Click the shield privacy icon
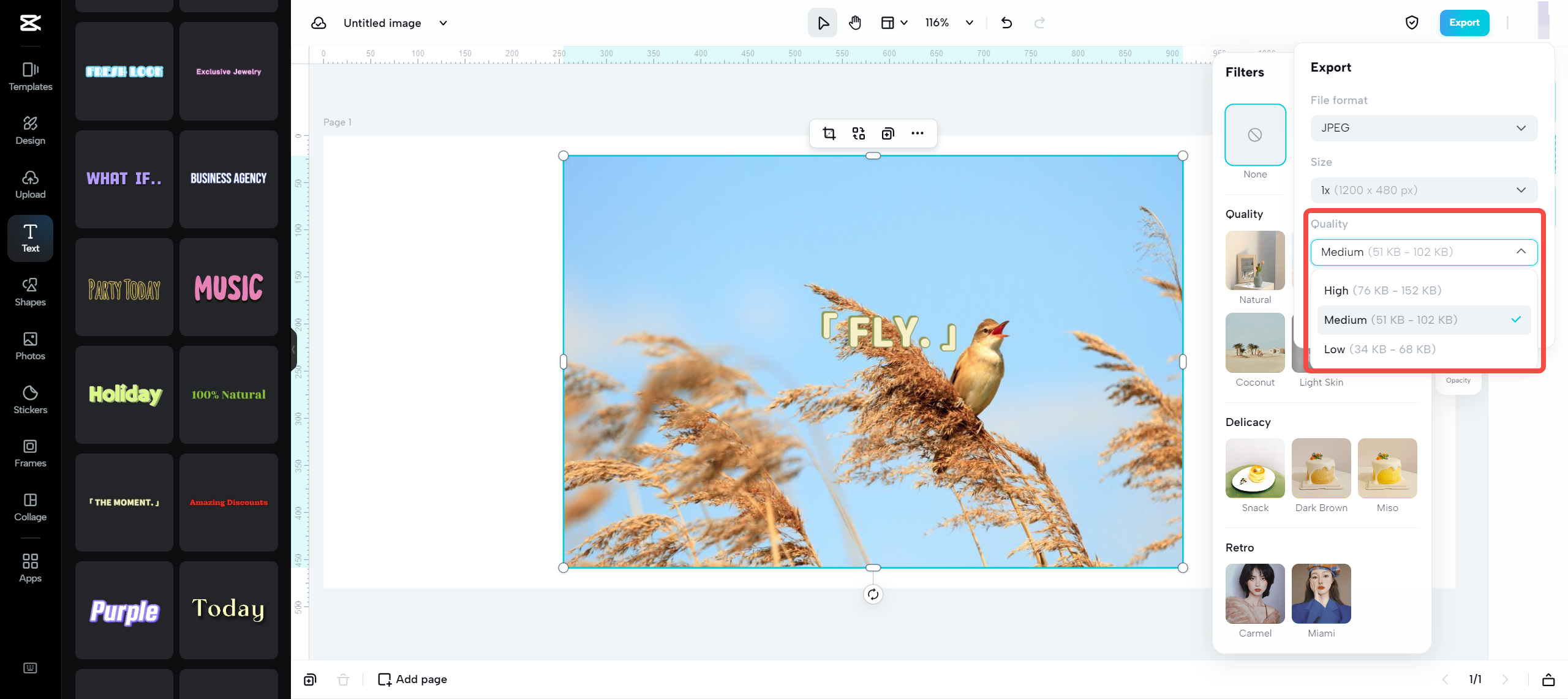This screenshot has width=1568, height=699. 1412,23
